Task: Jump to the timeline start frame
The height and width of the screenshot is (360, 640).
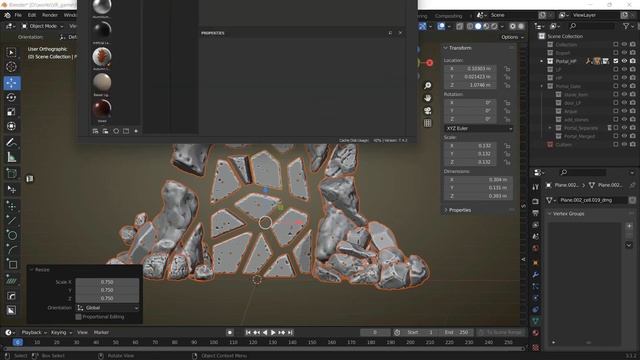Action: (x=248, y=333)
